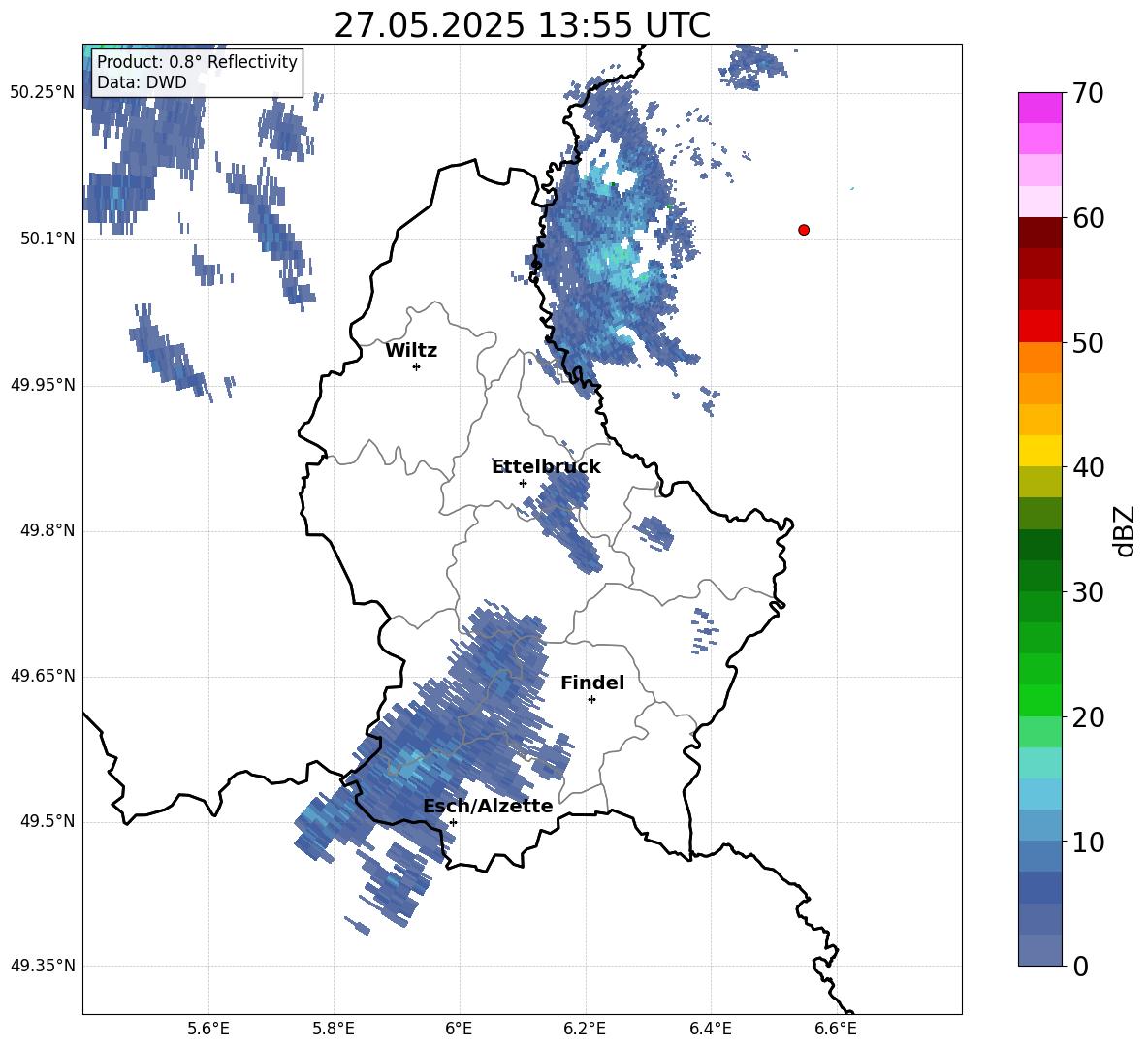Click the 70 value on the colorbar
The height and width of the screenshot is (1048, 1148).
[x=1088, y=93]
